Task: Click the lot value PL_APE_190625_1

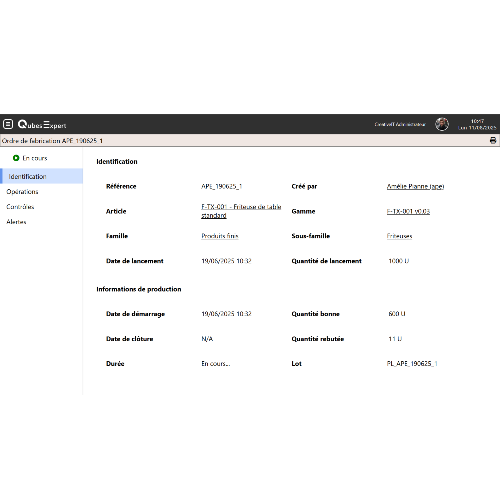Action: 412,364
